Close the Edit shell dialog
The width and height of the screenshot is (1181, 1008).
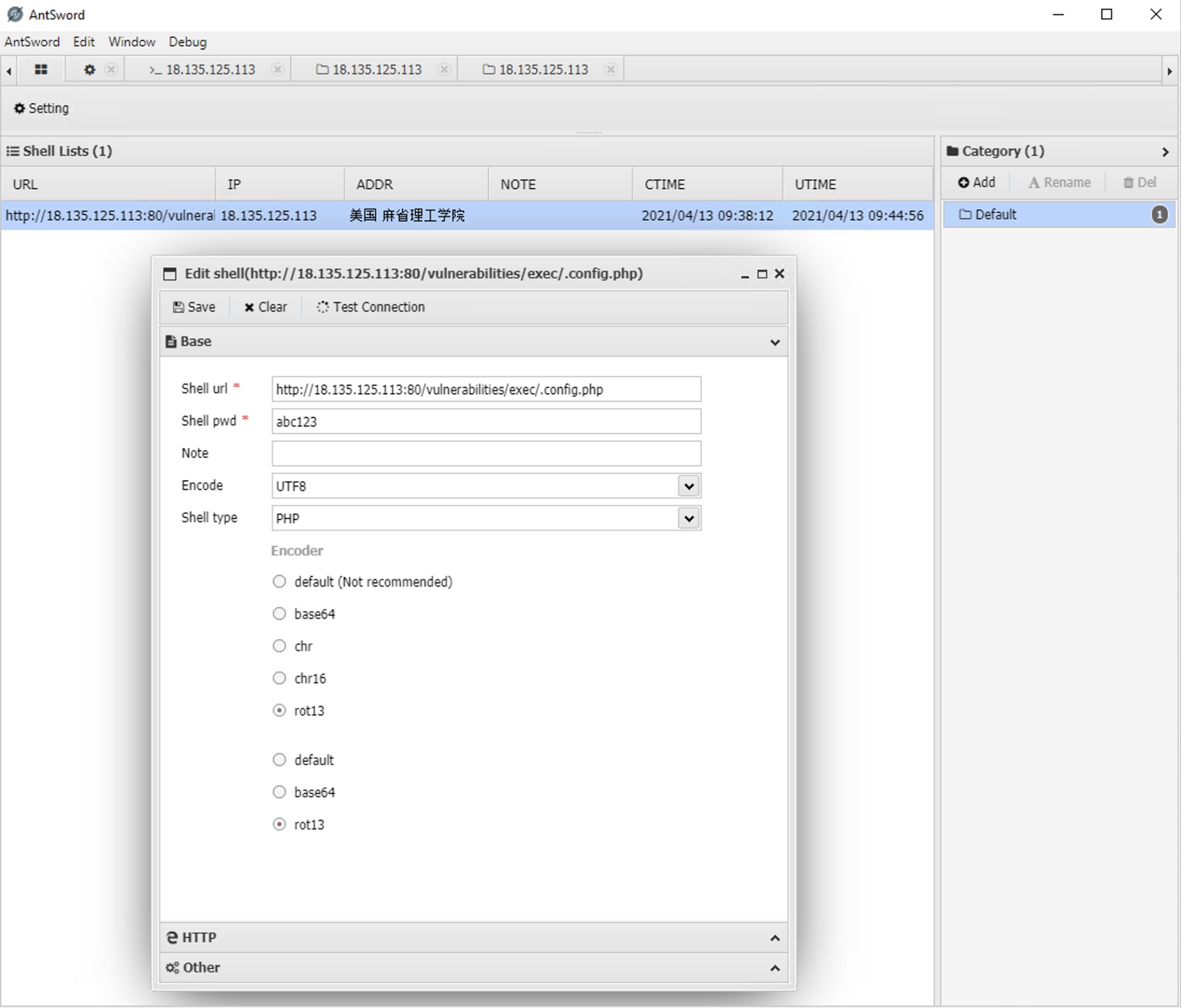[780, 274]
